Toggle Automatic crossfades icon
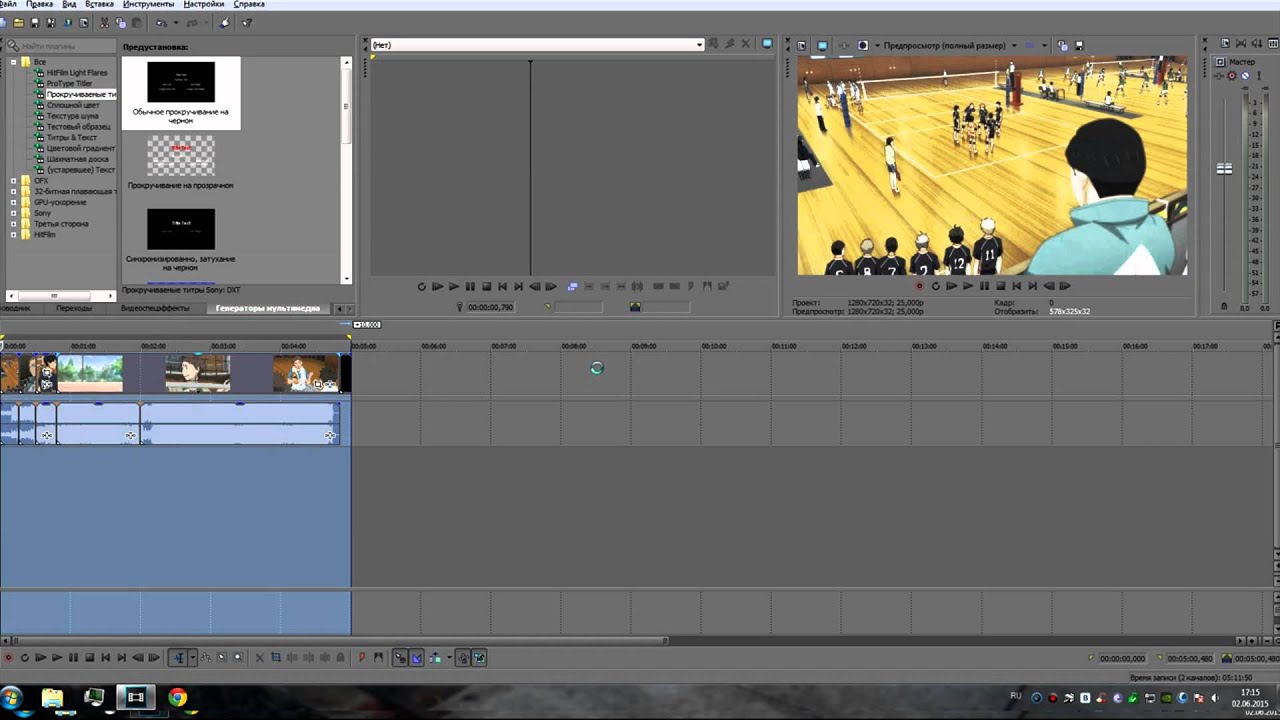 (417, 657)
